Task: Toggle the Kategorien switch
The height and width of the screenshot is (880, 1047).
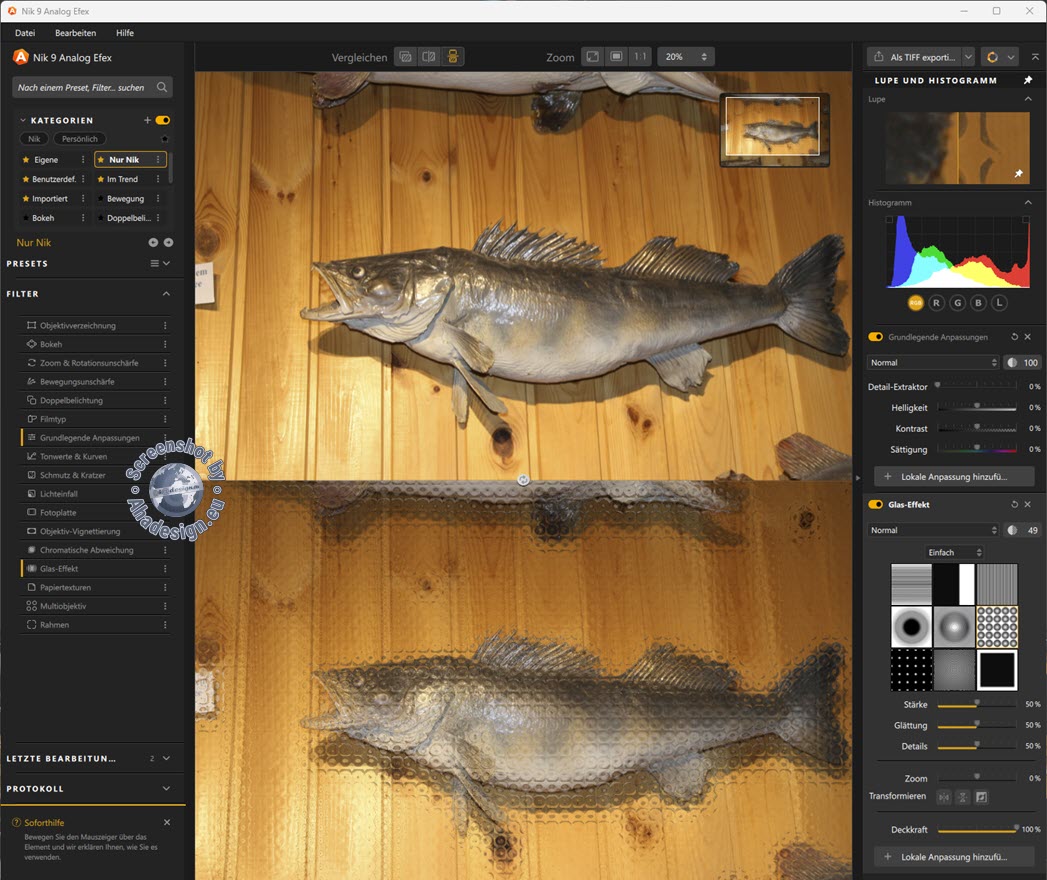Action: [x=162, y=120]
